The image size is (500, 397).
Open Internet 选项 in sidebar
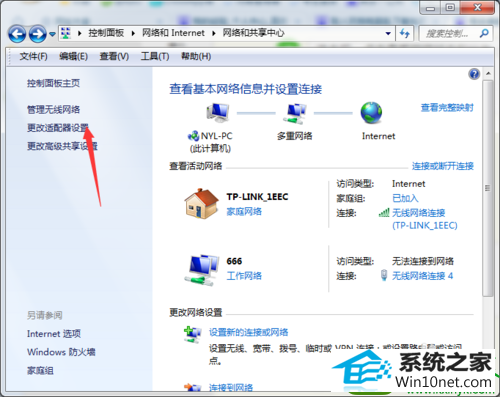tap(54, 334)
